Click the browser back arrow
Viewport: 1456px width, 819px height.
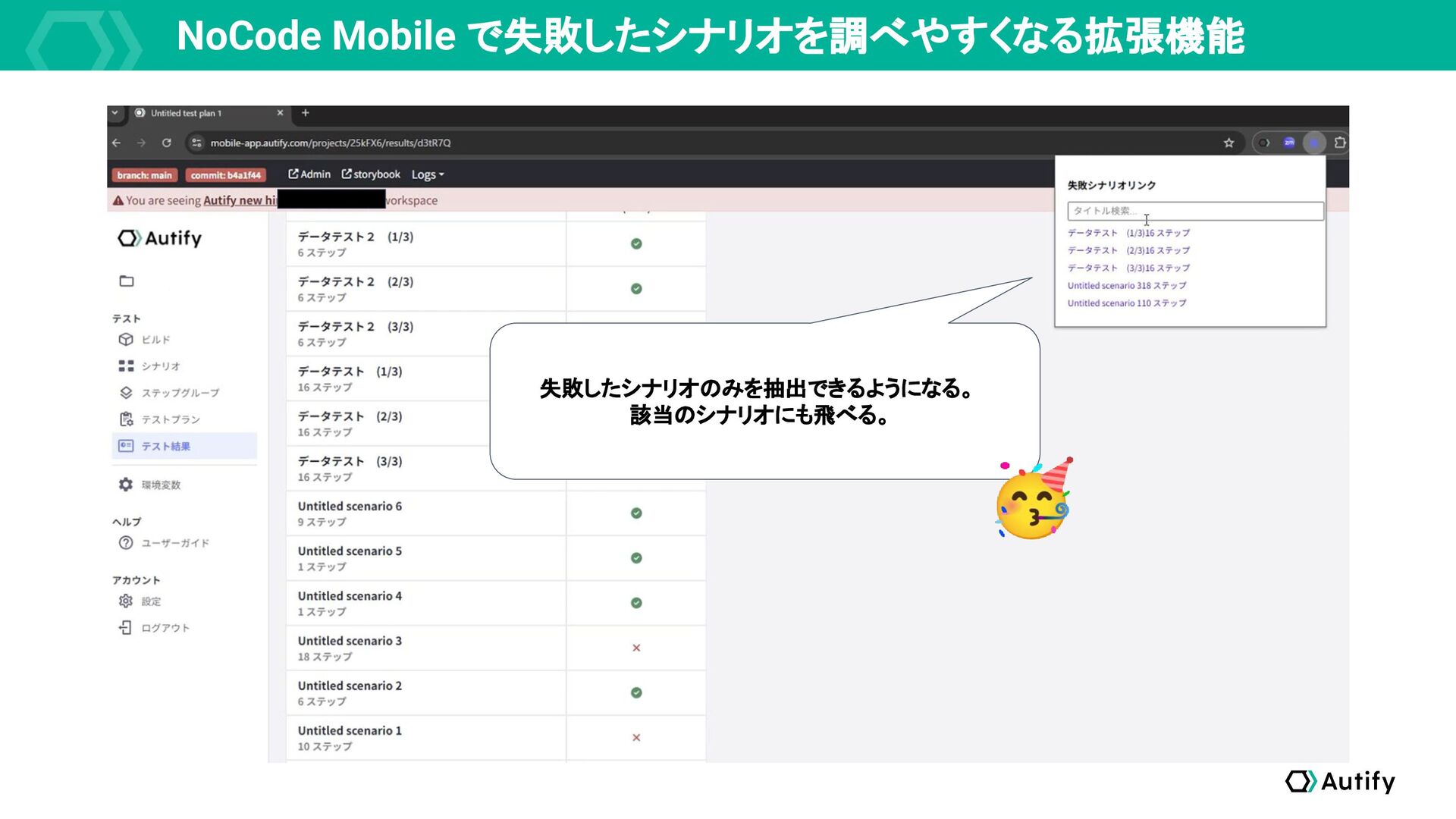pos(116,143)
